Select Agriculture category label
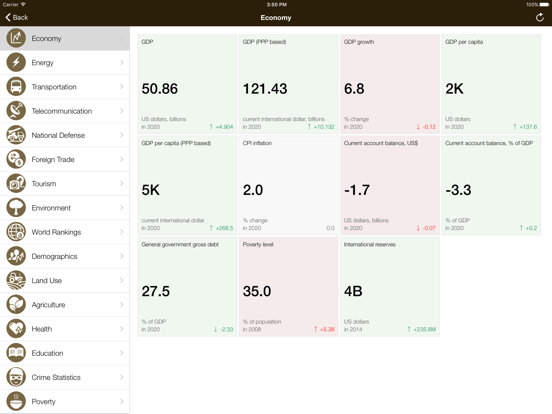This screenshot has width=552, height=414. click(48, 305)
